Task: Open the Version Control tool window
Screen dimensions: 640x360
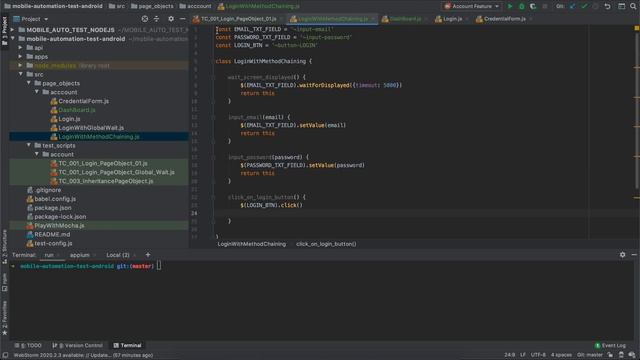Action: coord(78,345)
